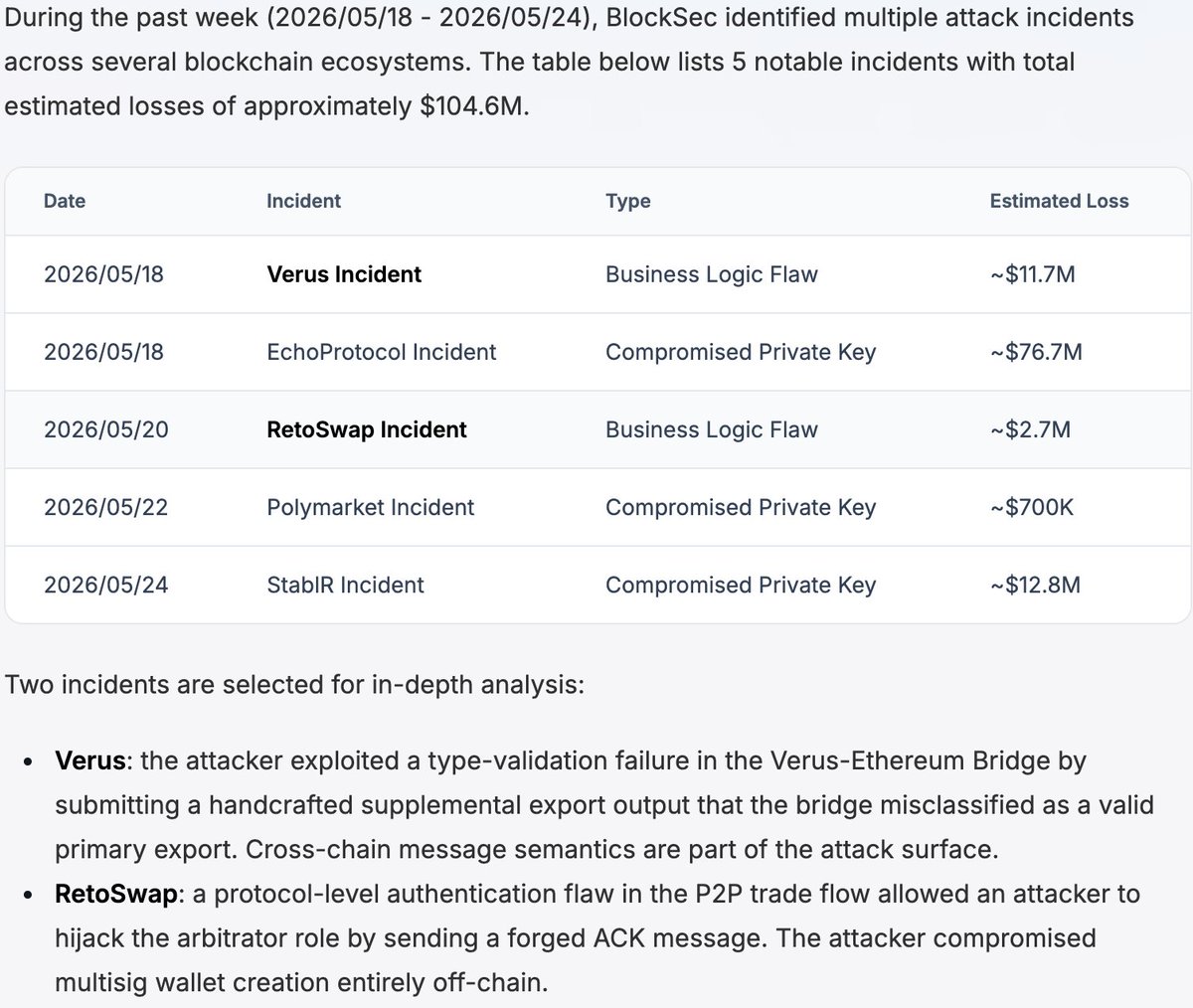
Task: Select the ~$700K loss cell
Action: point(1032,507)
